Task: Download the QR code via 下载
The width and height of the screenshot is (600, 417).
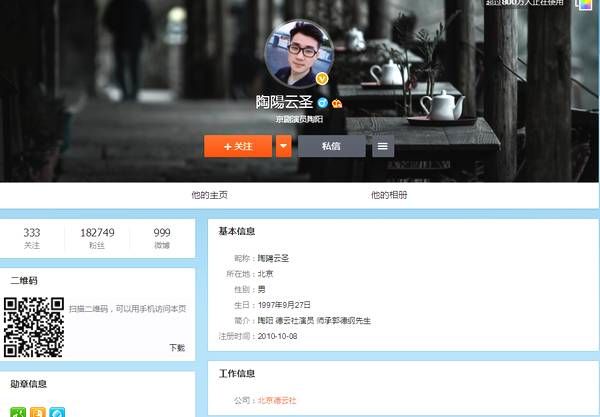Action: click(x=176, y=348)
